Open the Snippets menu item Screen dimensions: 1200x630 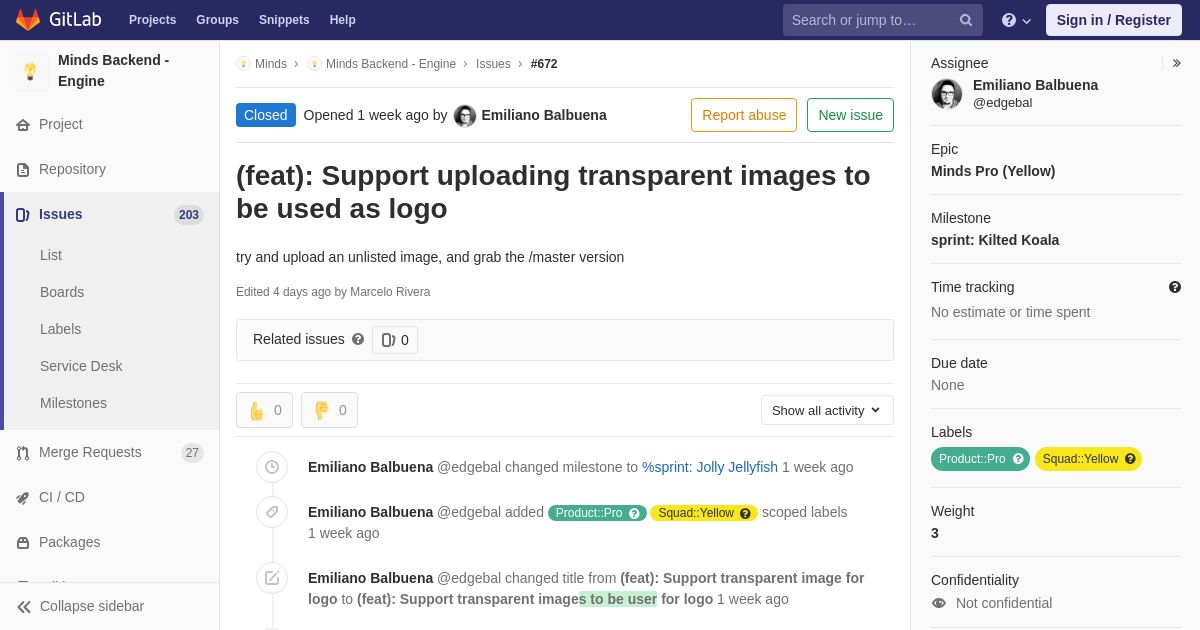[284, 20]
